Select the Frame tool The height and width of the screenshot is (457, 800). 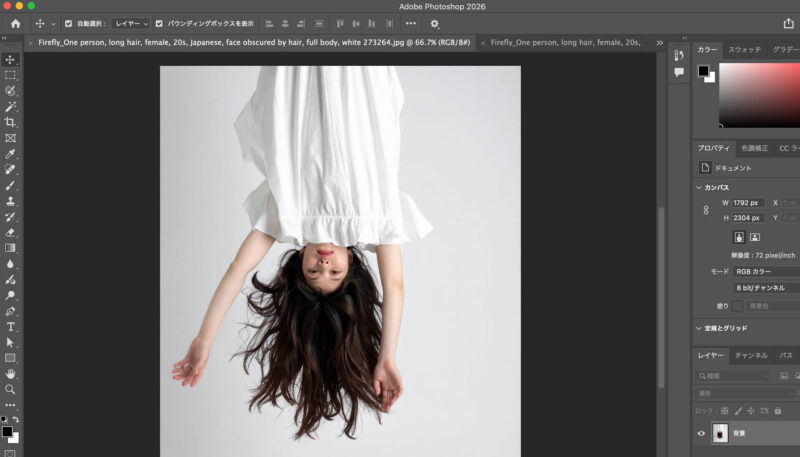[x=10, y=138]
